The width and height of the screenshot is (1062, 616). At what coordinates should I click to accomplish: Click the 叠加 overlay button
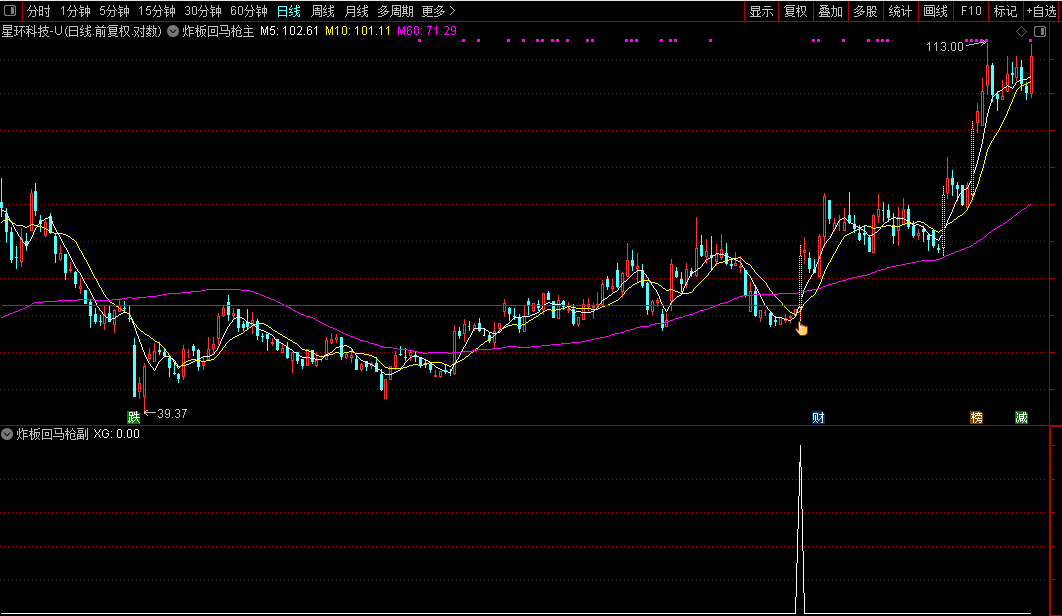830,12
